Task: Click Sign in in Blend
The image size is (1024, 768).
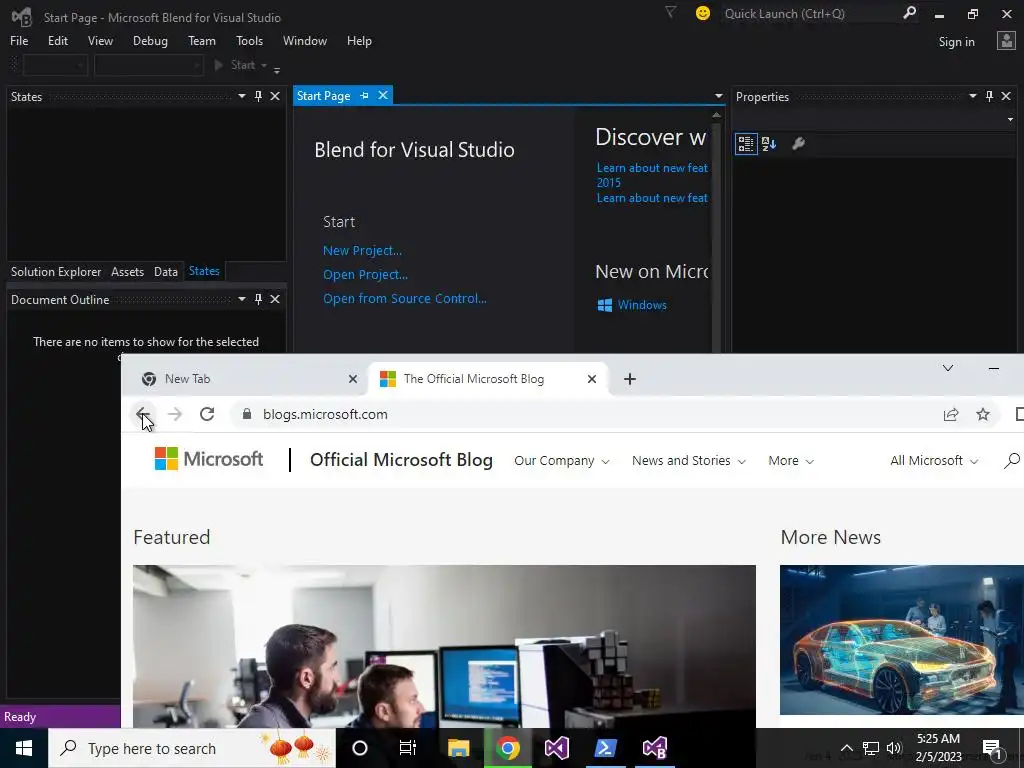Action: (x=956, y=42)
